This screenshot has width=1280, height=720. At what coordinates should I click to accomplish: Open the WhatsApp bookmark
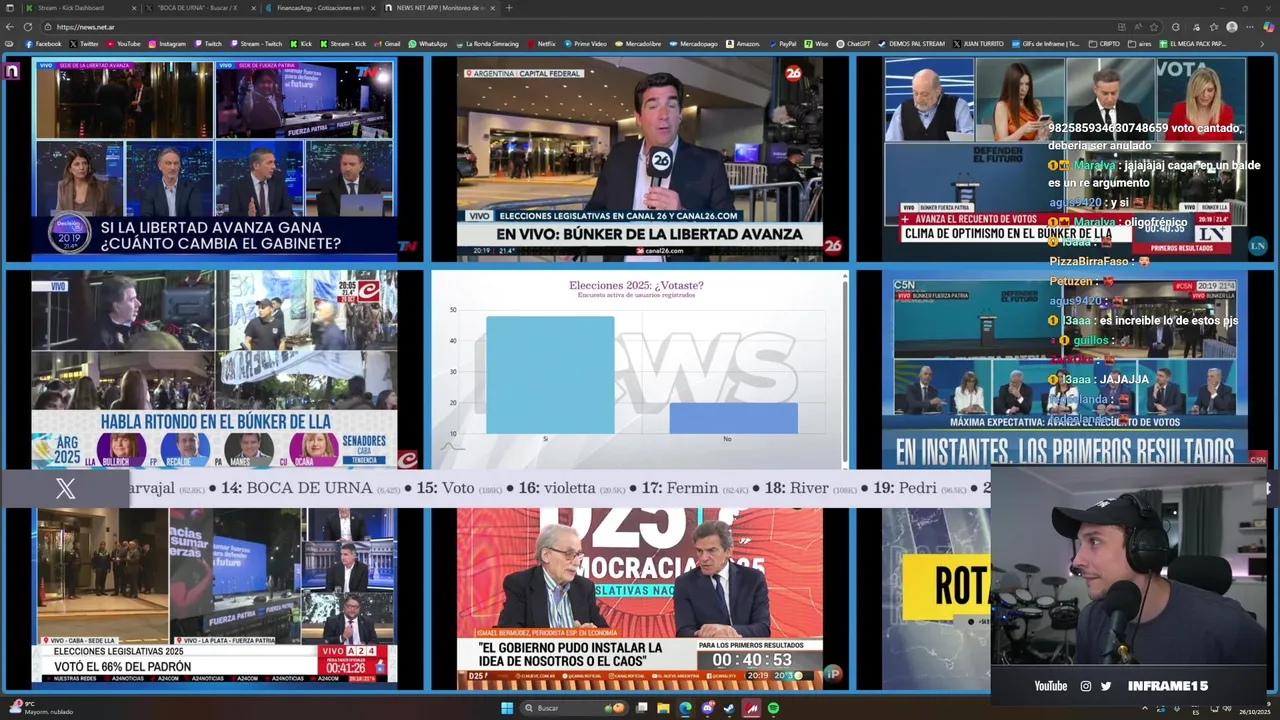tap(427, 44)
